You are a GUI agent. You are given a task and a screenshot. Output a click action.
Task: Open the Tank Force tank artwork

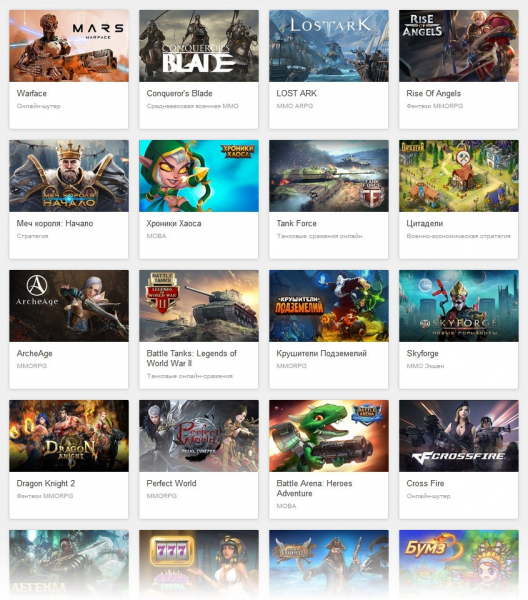[x=329, y=176]
